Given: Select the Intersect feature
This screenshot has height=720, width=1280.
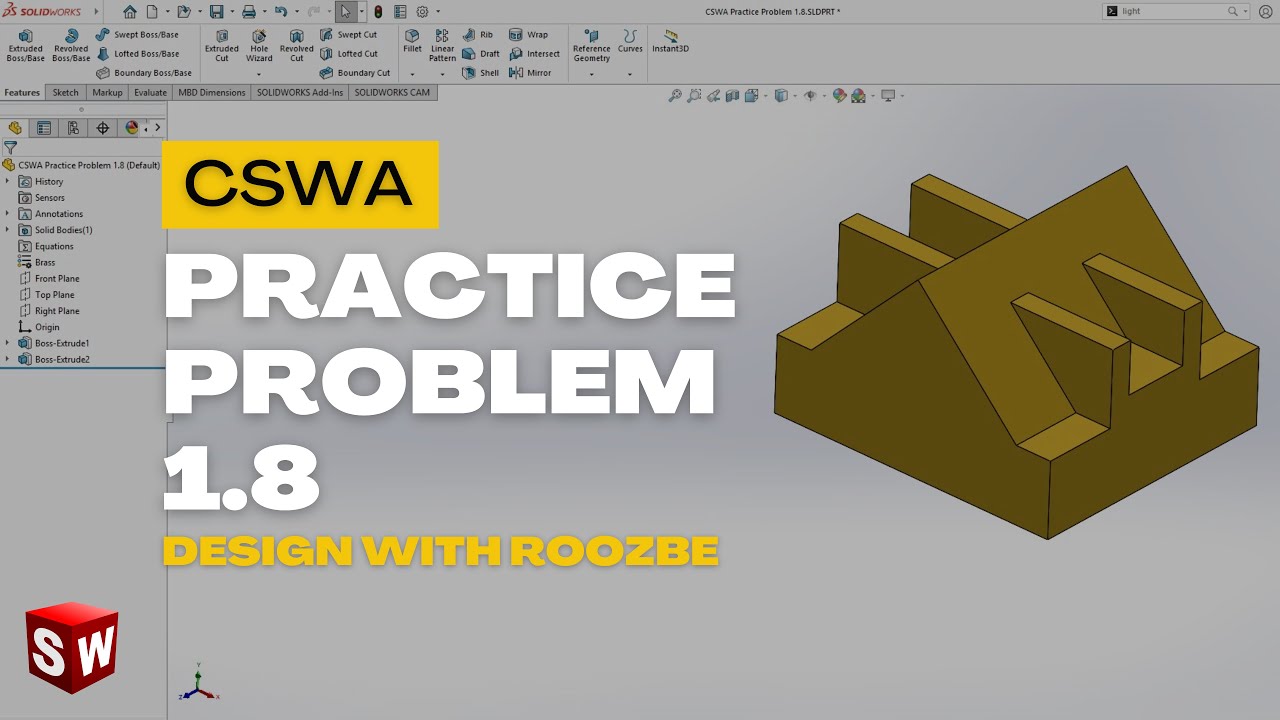Looking at the screenshot, I should click(534, 54).
